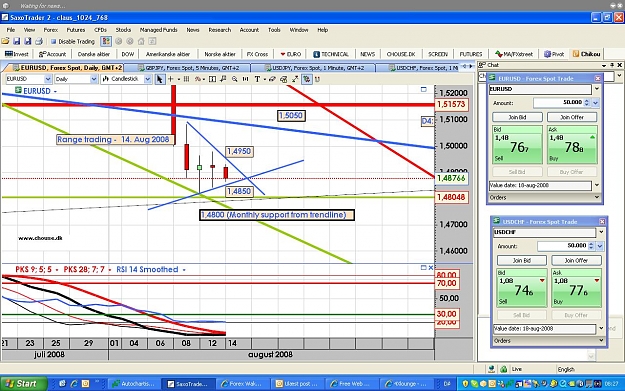Screen dimensions: 625x391
Task: Expand RSI 14 Smoothed indicator dropdown
Action: 184,270
